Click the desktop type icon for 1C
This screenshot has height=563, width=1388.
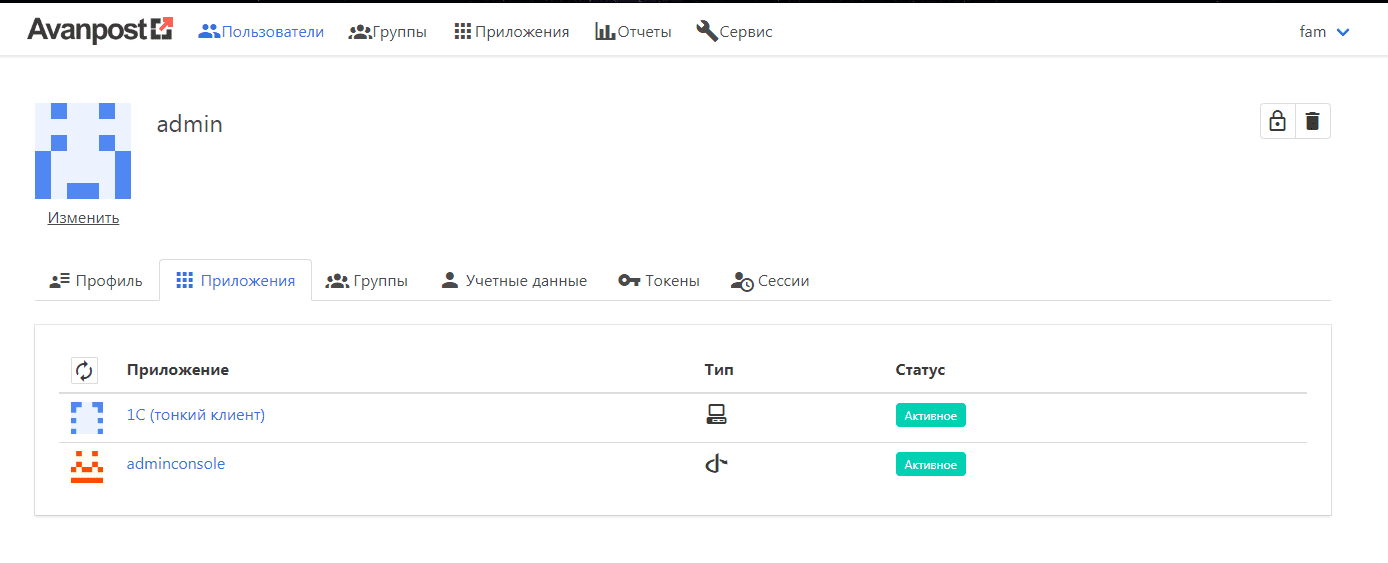(716, 415)
